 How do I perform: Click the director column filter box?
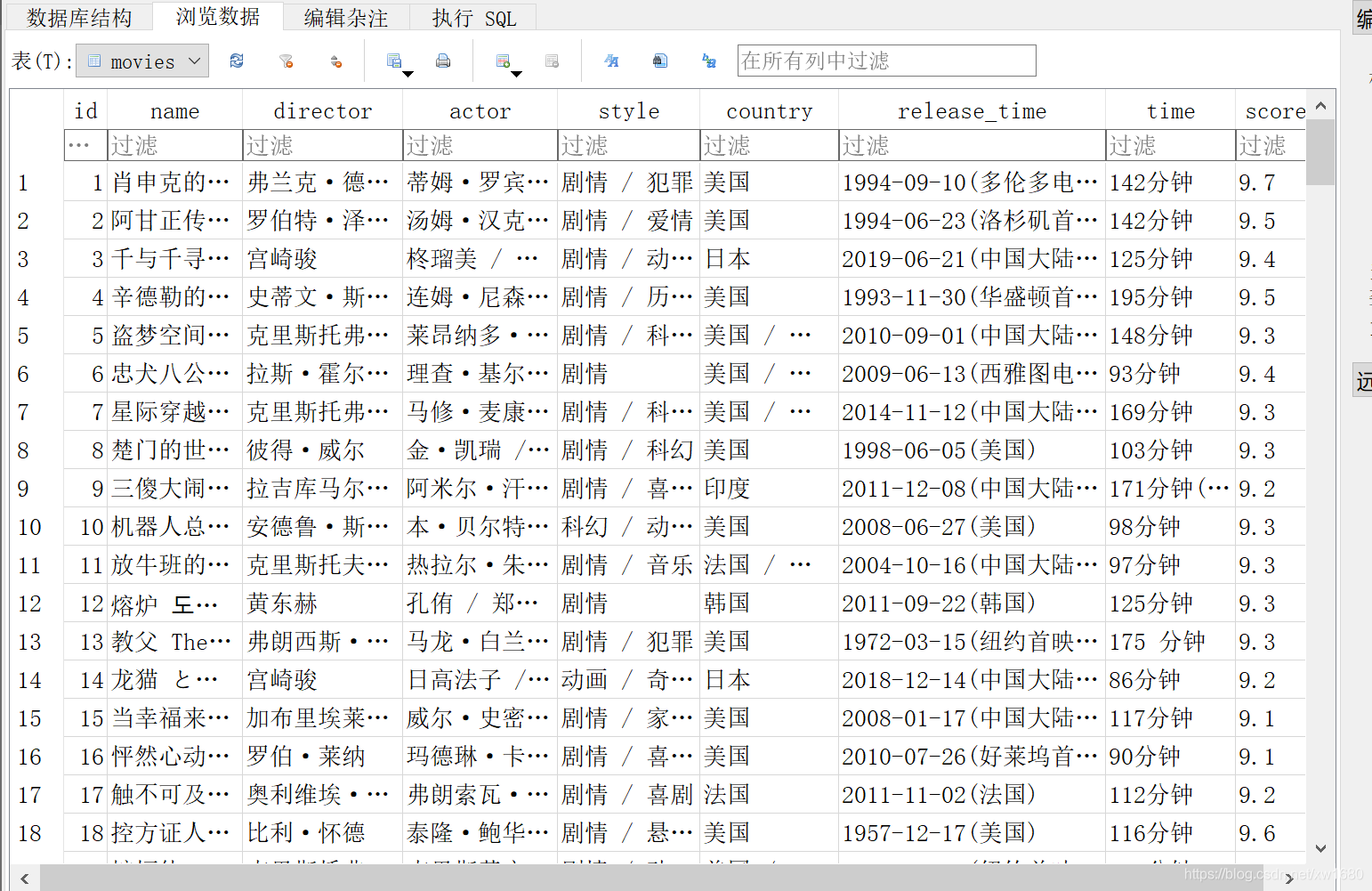click(x=322, y=145)
